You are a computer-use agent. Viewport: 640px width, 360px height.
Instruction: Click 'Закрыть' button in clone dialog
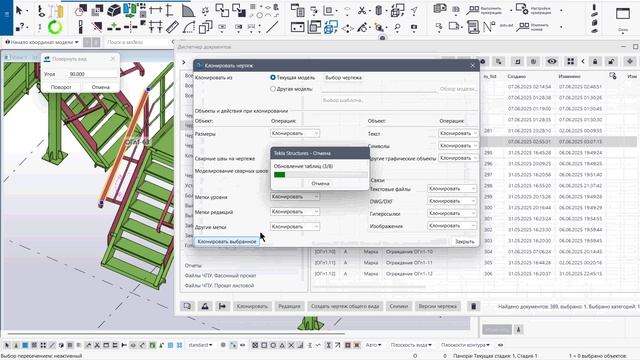[x=464, y=242]
